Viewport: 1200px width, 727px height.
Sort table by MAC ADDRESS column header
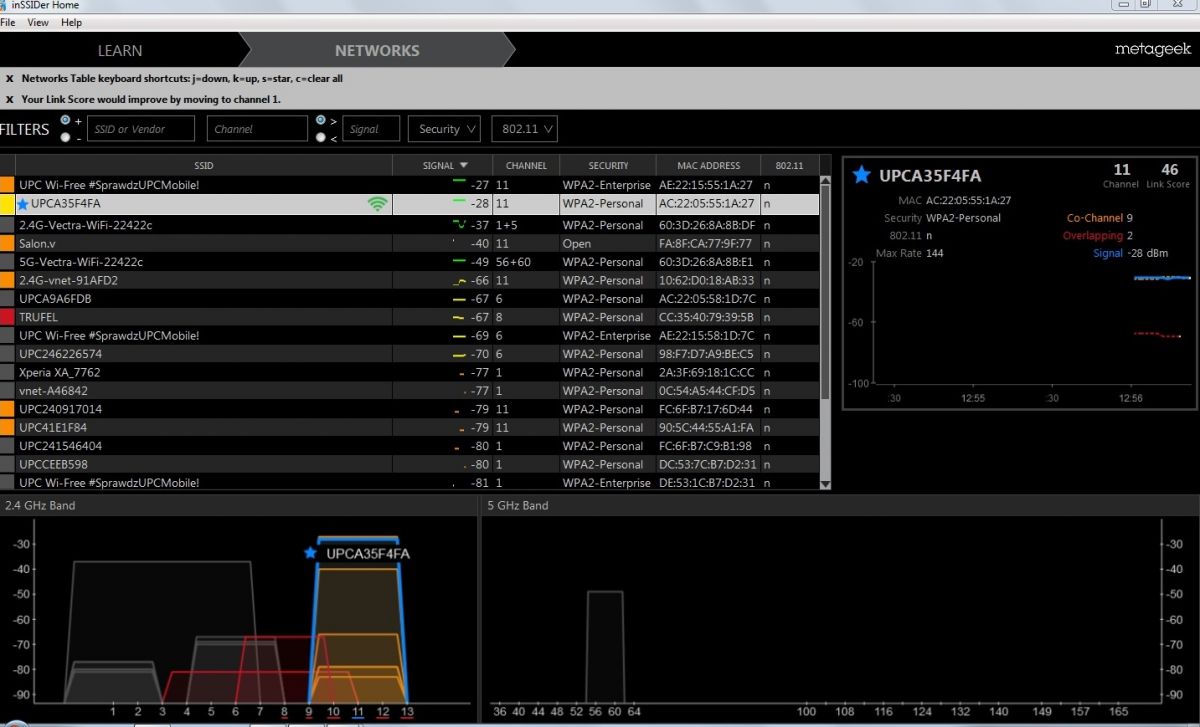(708, 165)
